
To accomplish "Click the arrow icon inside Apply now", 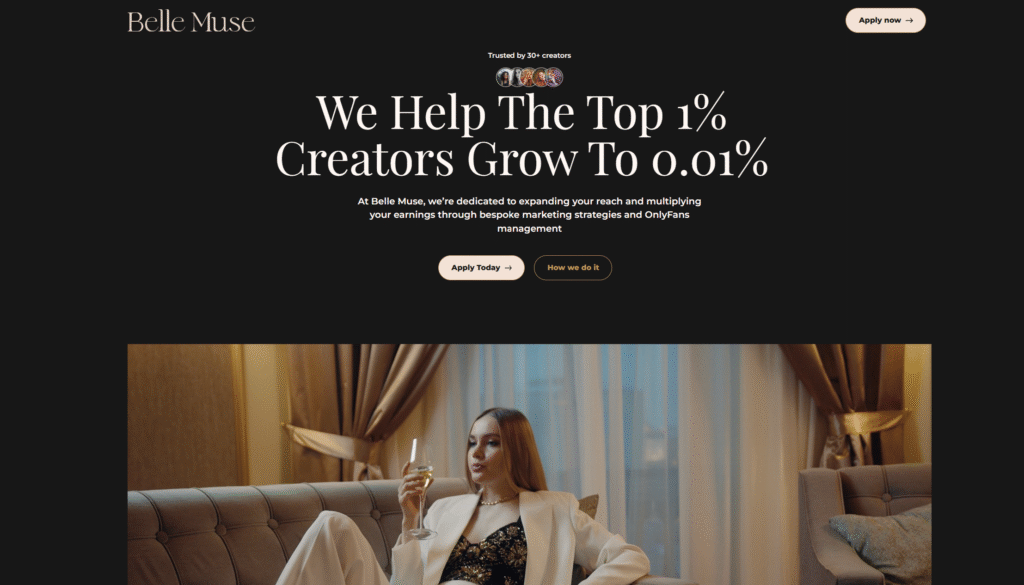I will pyautogui.click(x=909, y=20).
